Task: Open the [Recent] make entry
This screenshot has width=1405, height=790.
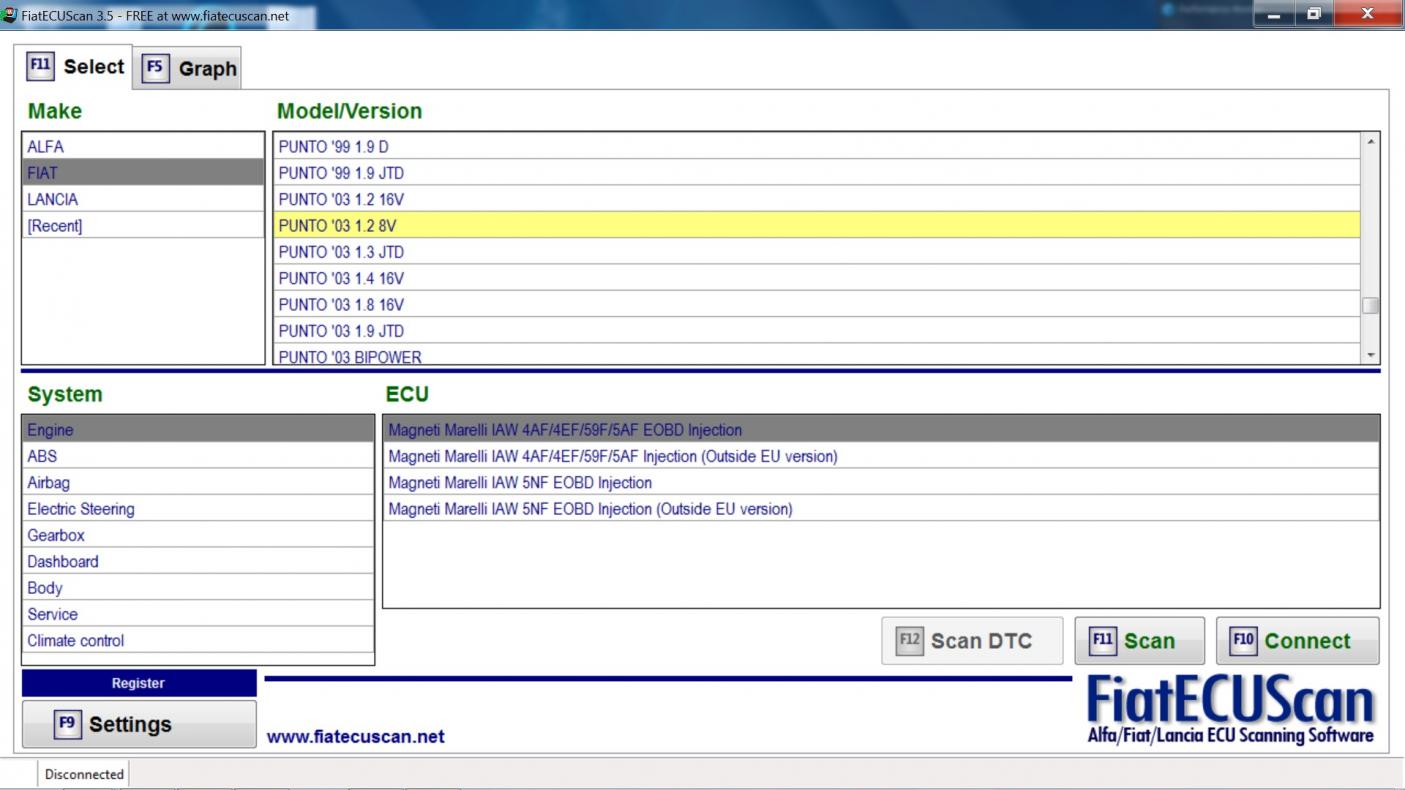Action: (55, 226)
